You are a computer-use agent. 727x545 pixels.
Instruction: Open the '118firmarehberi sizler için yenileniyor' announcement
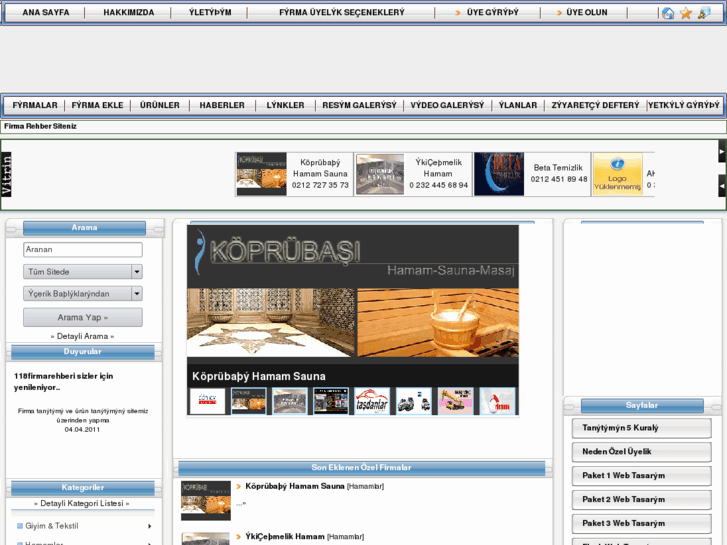click(x=63, y=382)
